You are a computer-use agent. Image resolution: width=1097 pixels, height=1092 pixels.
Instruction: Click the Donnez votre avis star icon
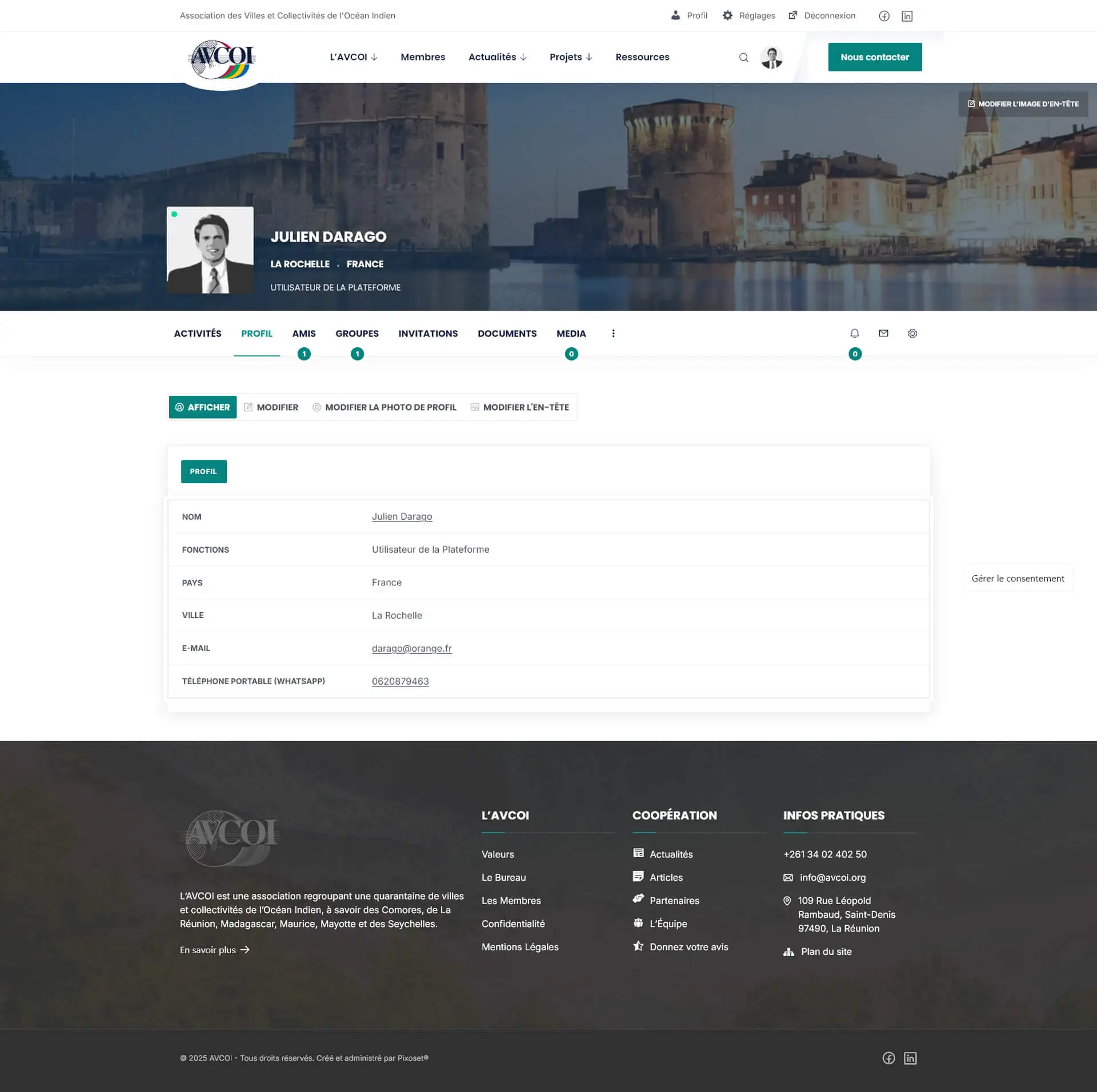638,946
